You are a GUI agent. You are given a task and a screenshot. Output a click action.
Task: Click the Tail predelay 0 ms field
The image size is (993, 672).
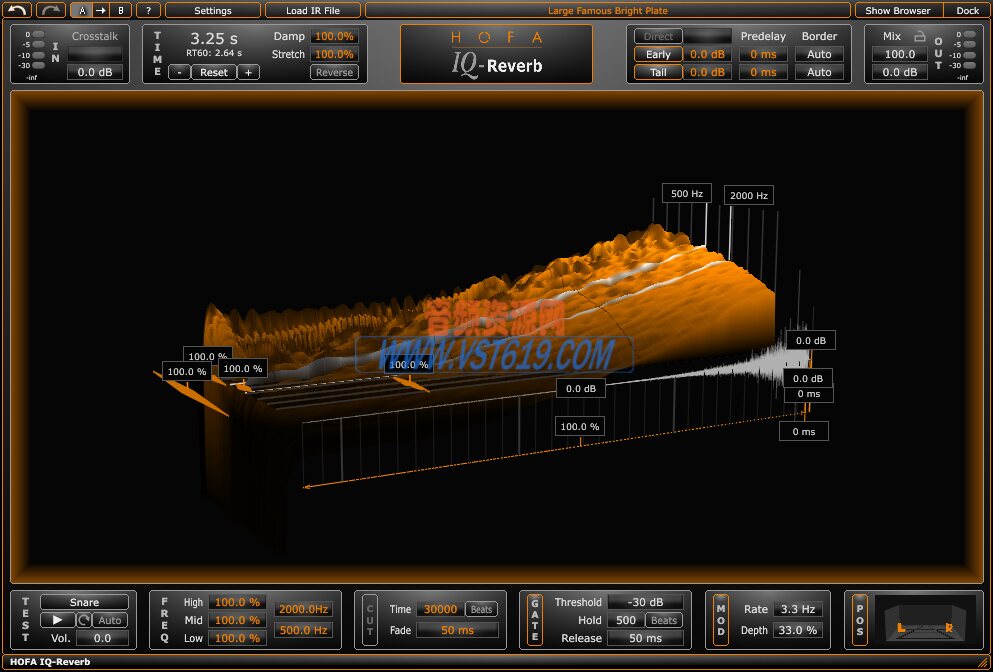763,72
